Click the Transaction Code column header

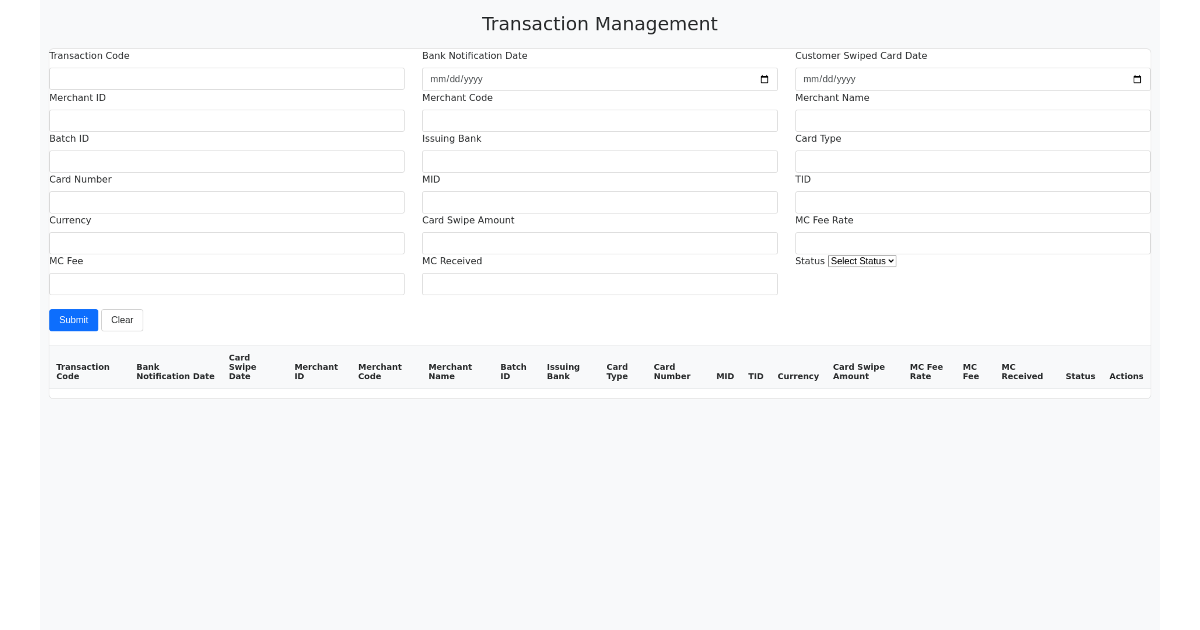coord(82,371)
